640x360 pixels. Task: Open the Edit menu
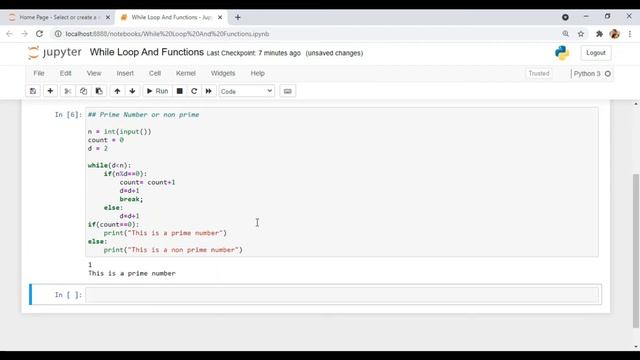(65, 73)
